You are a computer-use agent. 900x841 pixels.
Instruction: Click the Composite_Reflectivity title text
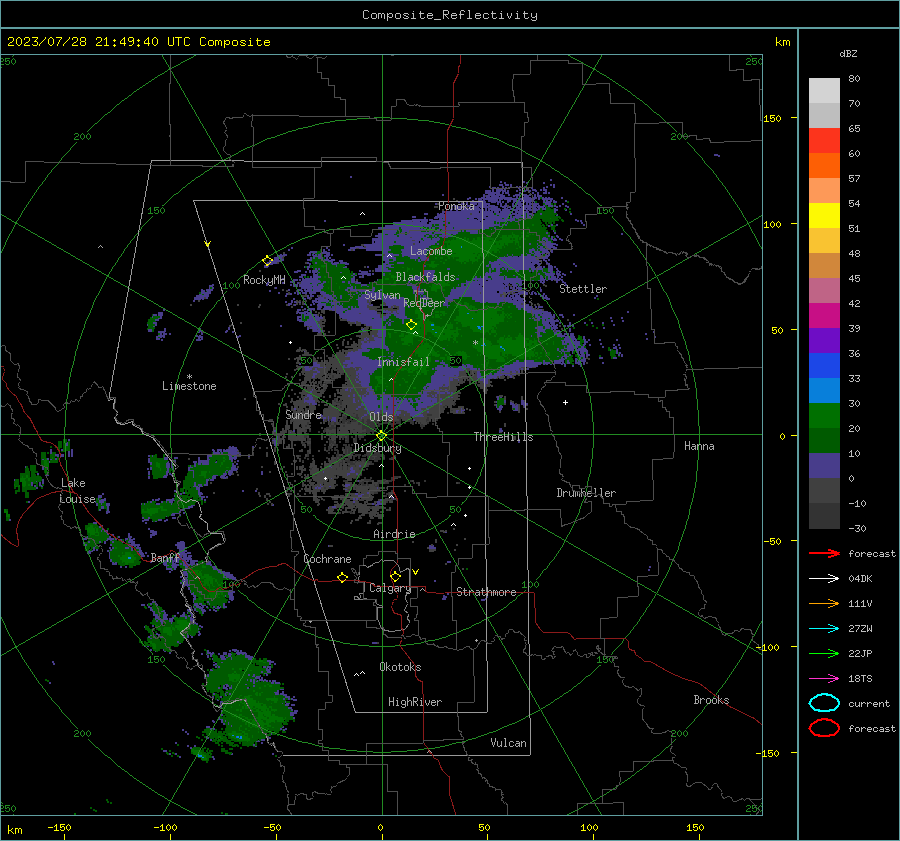coord(450,15)
